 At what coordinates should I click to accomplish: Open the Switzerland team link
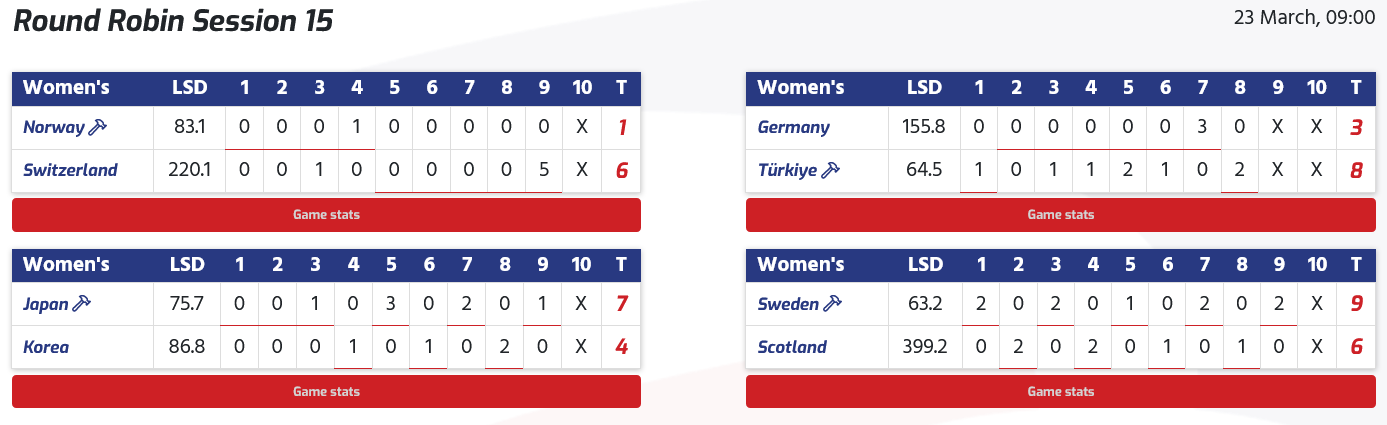[70, 170]
